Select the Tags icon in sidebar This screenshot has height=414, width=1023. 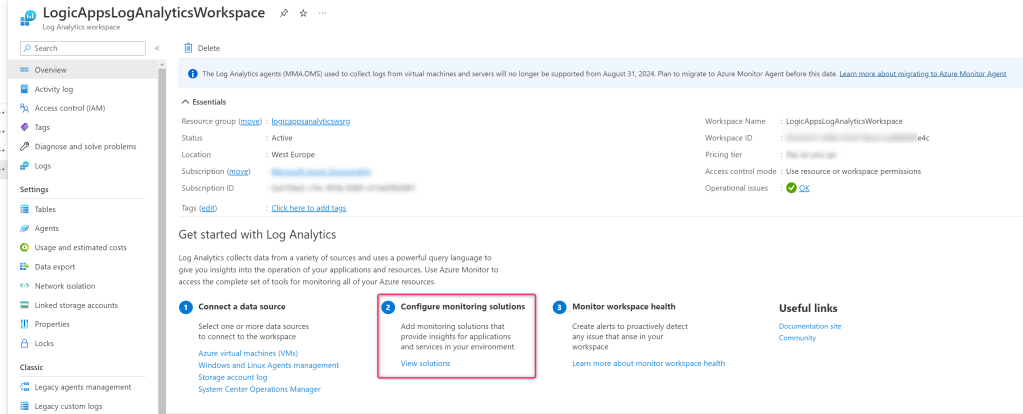25,127
